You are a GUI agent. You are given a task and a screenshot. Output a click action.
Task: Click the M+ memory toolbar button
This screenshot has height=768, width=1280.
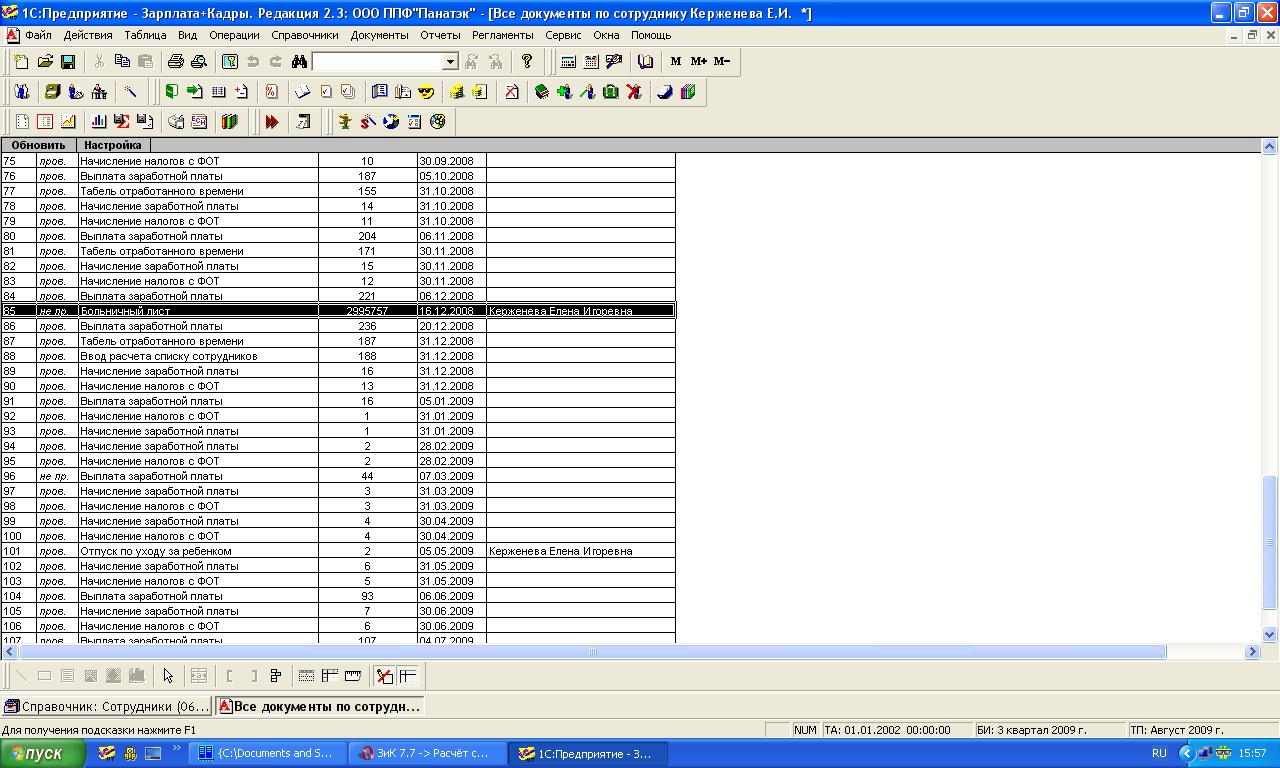[699, 62]
